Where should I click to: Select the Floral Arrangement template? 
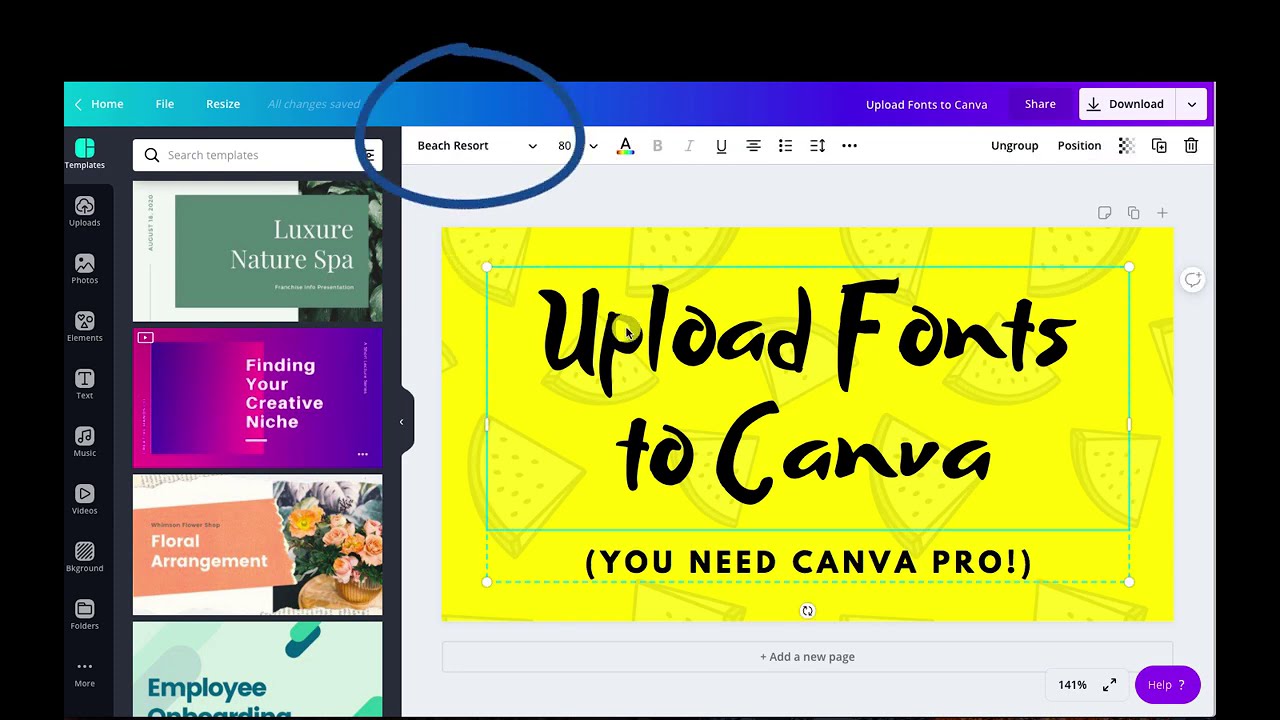coord(257,544)
